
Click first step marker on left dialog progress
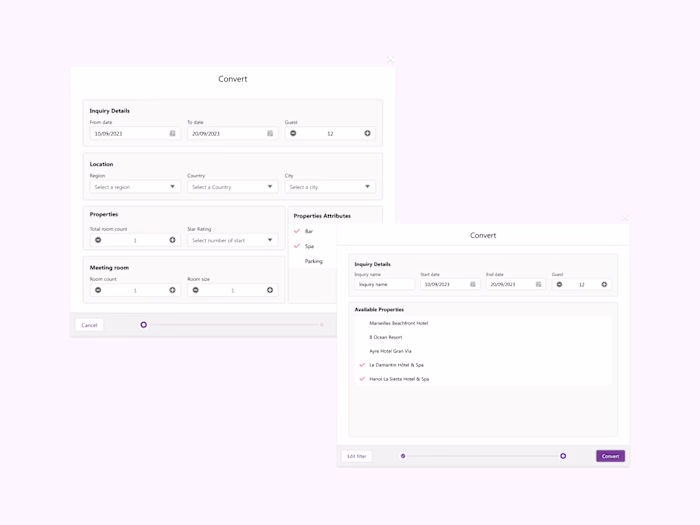click(x=144, y=325)
